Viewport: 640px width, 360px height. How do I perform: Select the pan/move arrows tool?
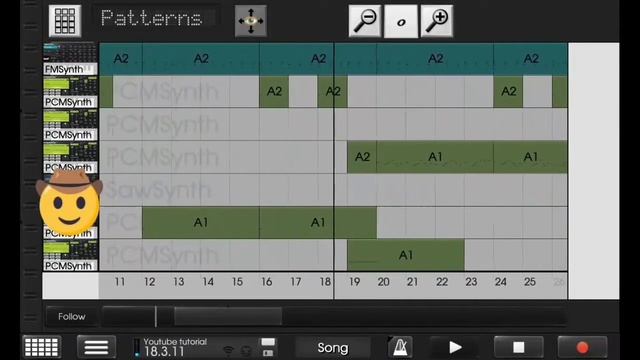(x=251, y=21)
